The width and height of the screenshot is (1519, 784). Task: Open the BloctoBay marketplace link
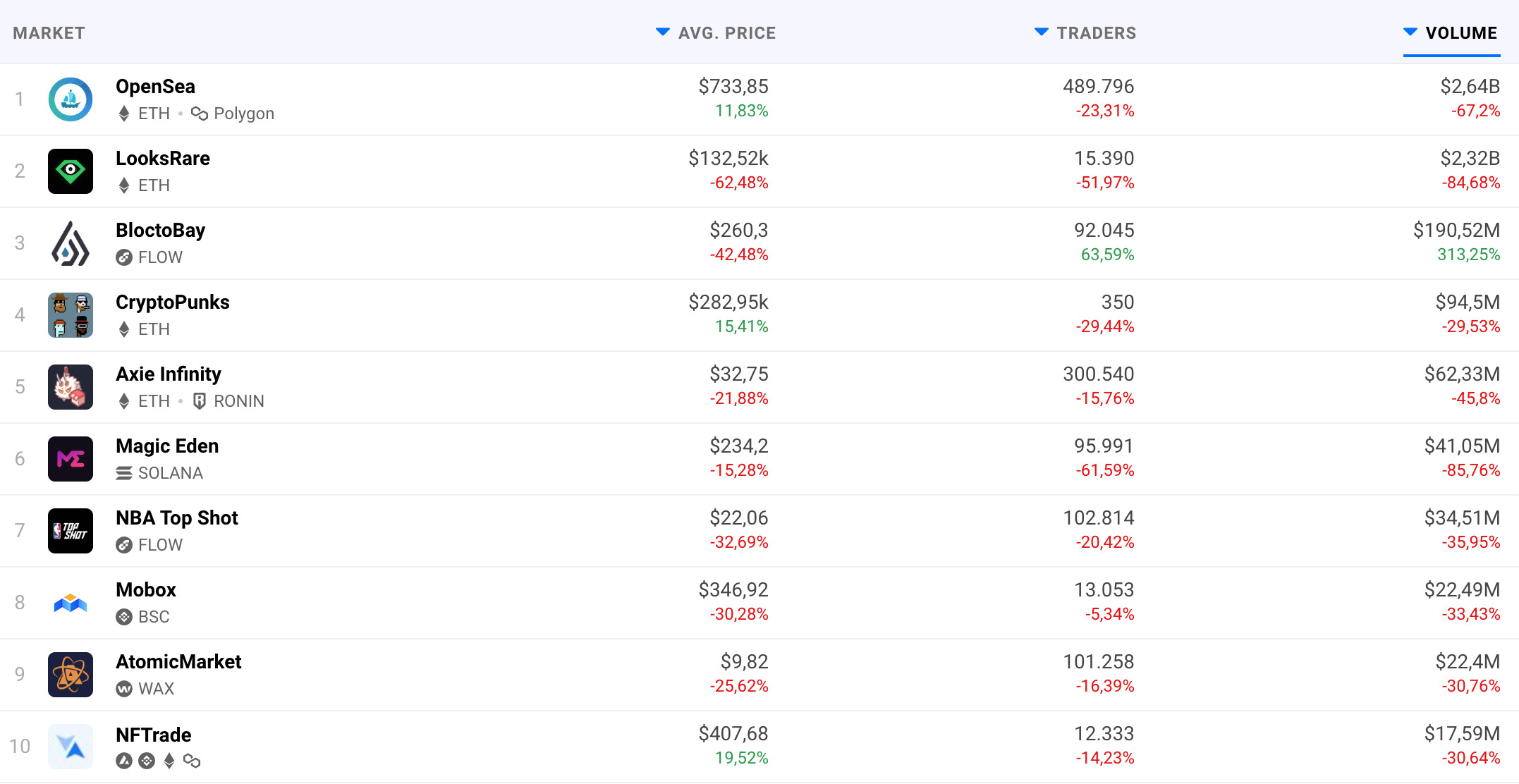coord(160,231)
